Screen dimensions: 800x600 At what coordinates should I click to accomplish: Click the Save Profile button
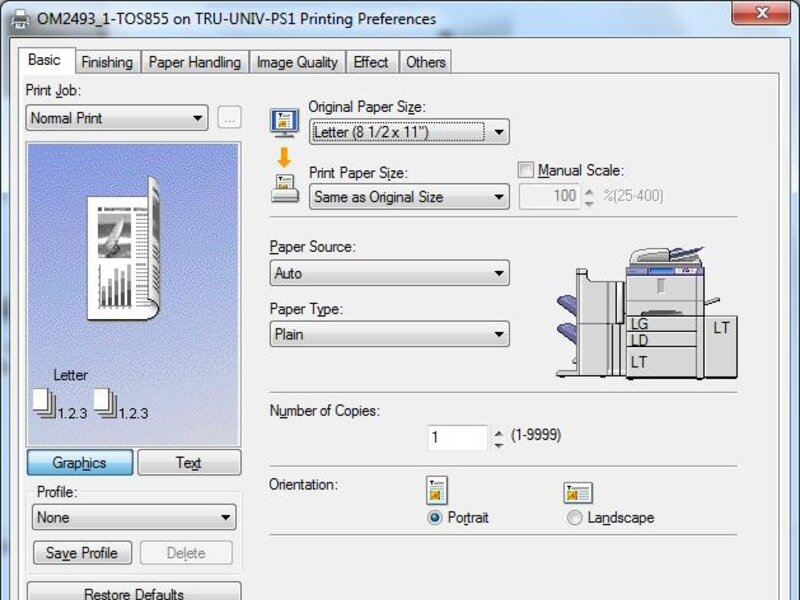[82, 553]
